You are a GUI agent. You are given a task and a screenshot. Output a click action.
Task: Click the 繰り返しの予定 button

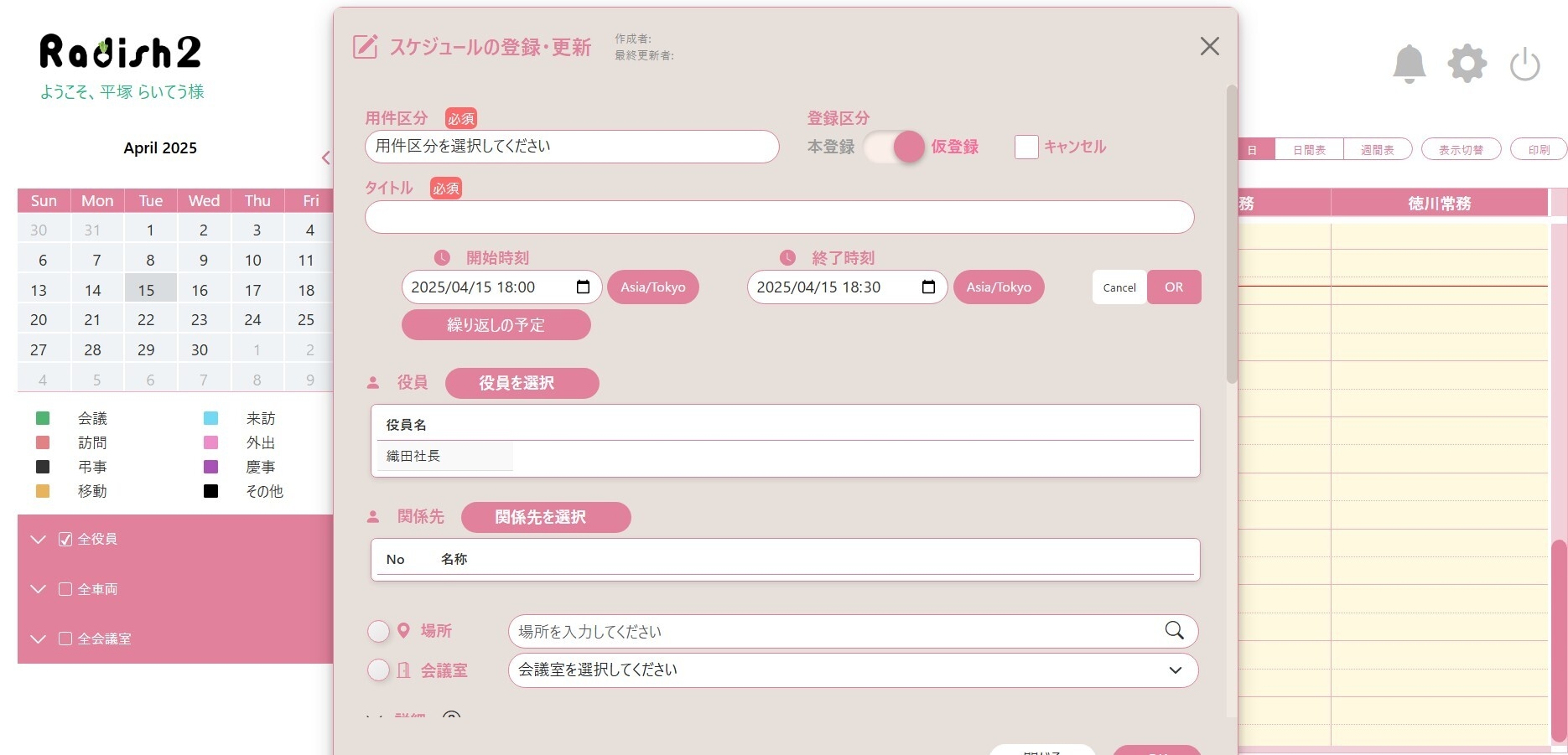tap(496, 325)
